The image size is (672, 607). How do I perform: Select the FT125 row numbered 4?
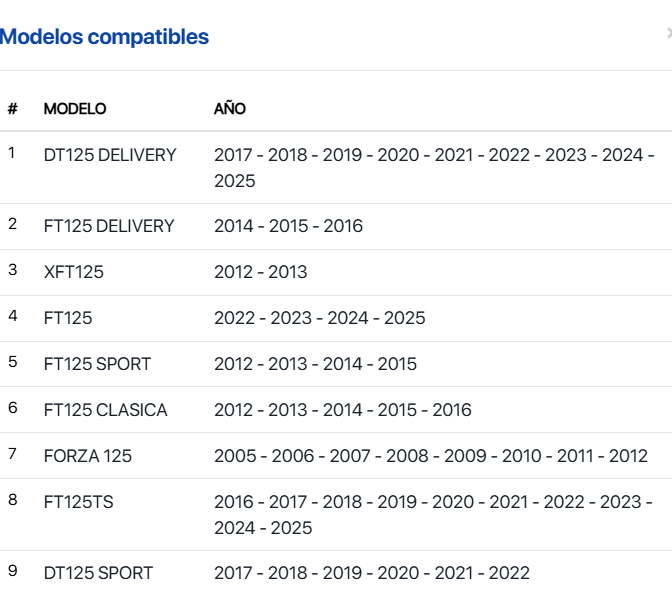pos(336,319)
